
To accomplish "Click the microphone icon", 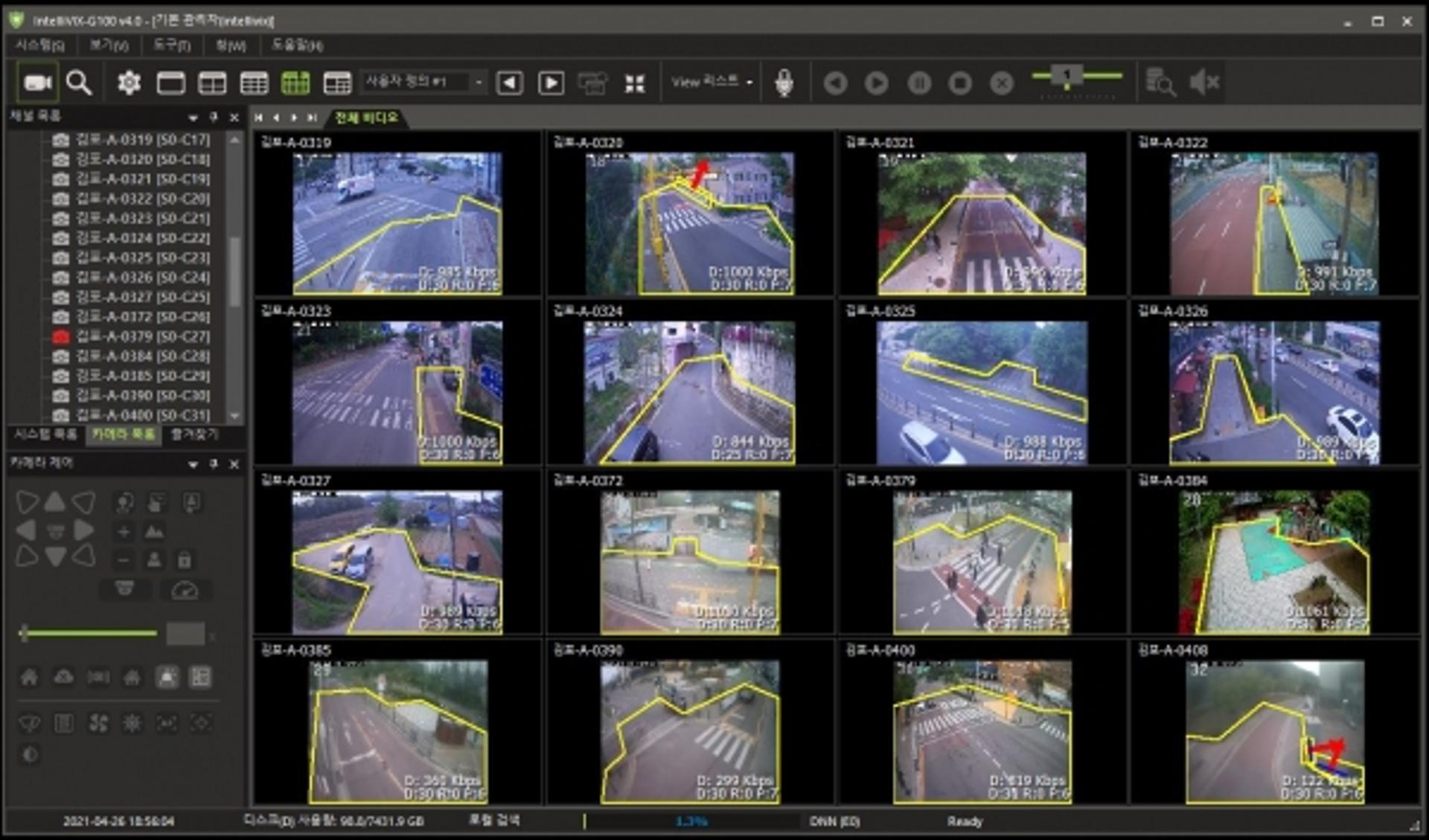I will tap(784, 83).
